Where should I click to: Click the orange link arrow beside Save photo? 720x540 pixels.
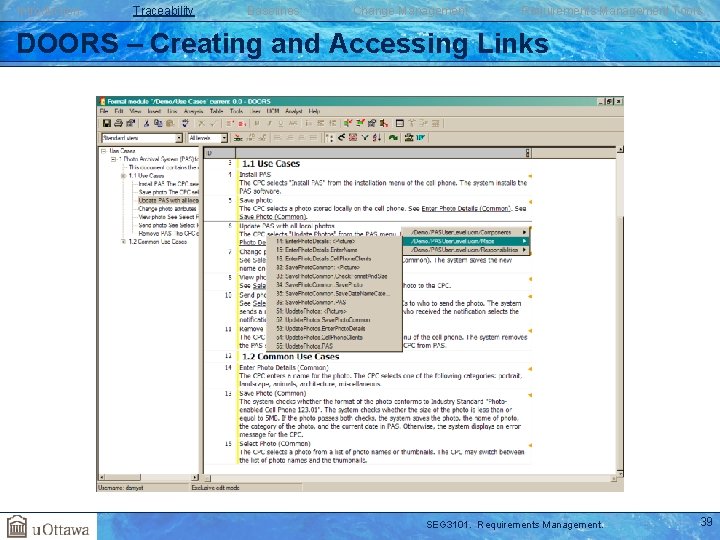tap(530, 202)
